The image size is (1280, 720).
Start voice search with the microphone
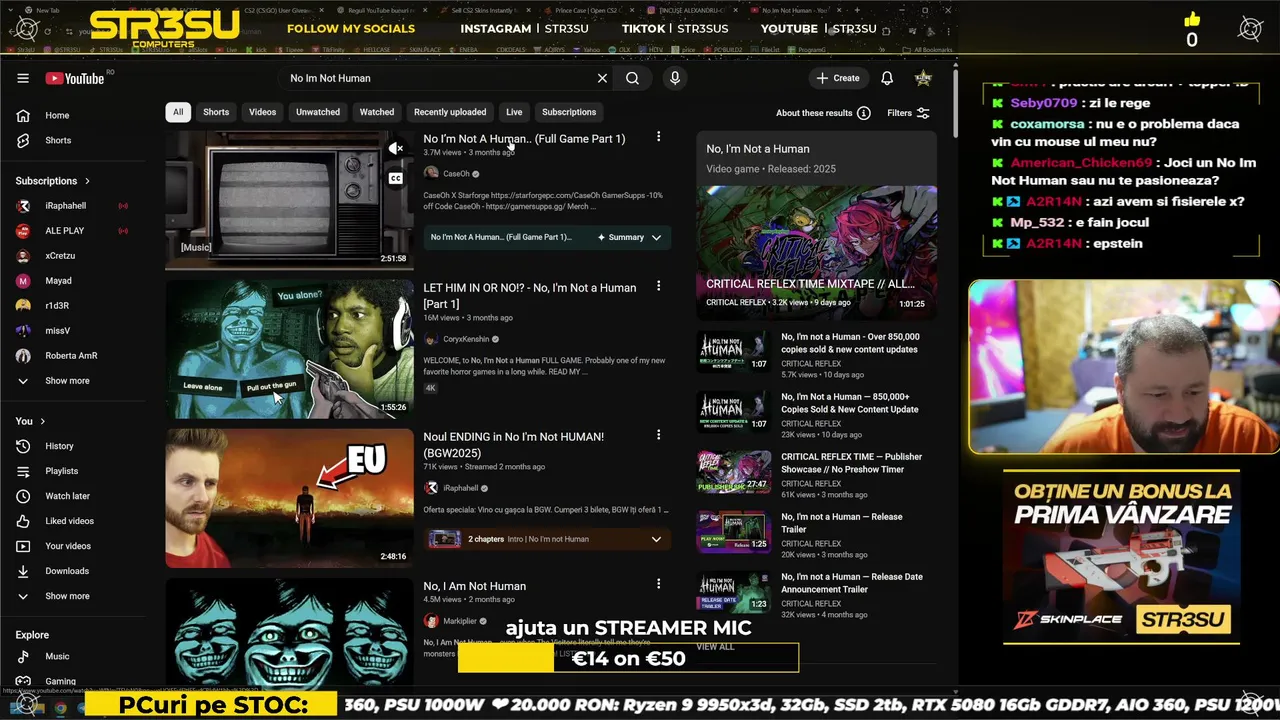[675, 78]
